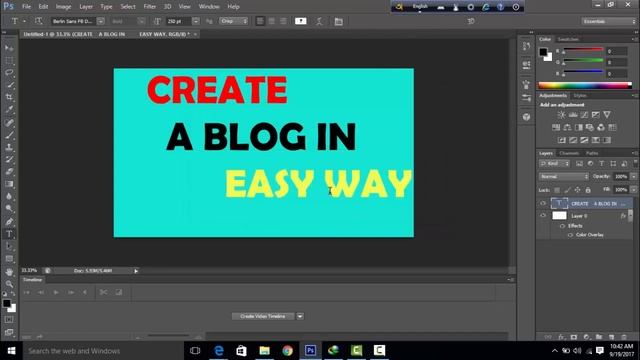The height and width of the screenshot is (360, 640).
Task: Click the Levels adjustment icon
Action: click(573, 115)
